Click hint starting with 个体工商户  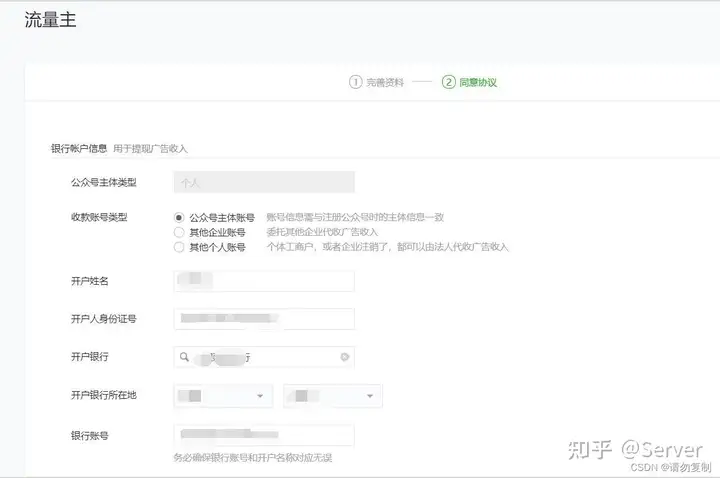pos(388,247)
